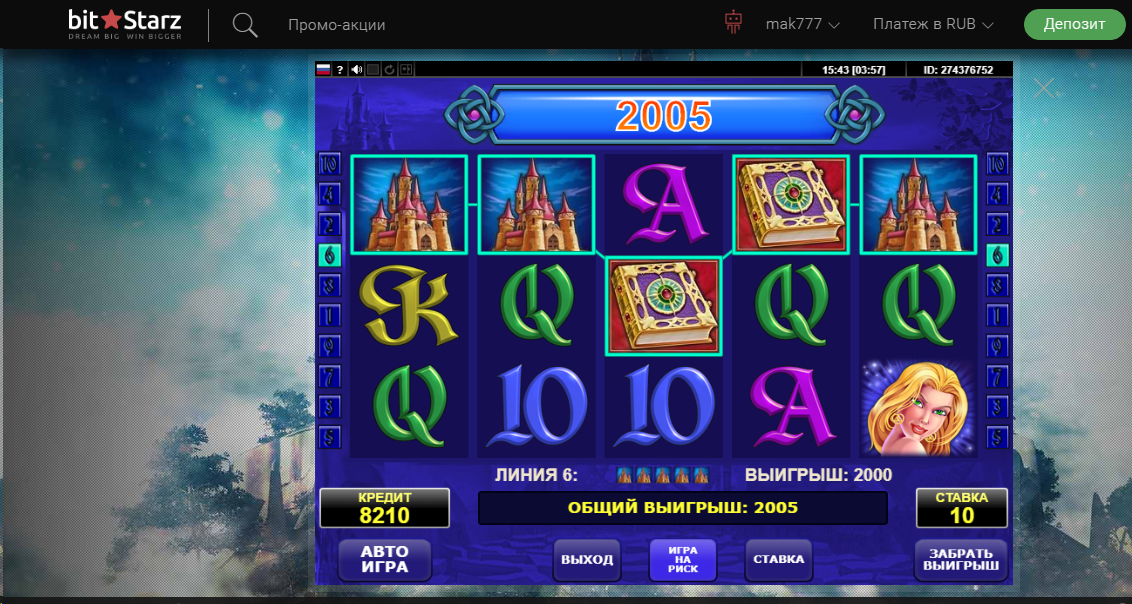Viewport: 1132px width, 604px height.
Task: Click the СТАВКА bet button
Action: pos(778,559)
